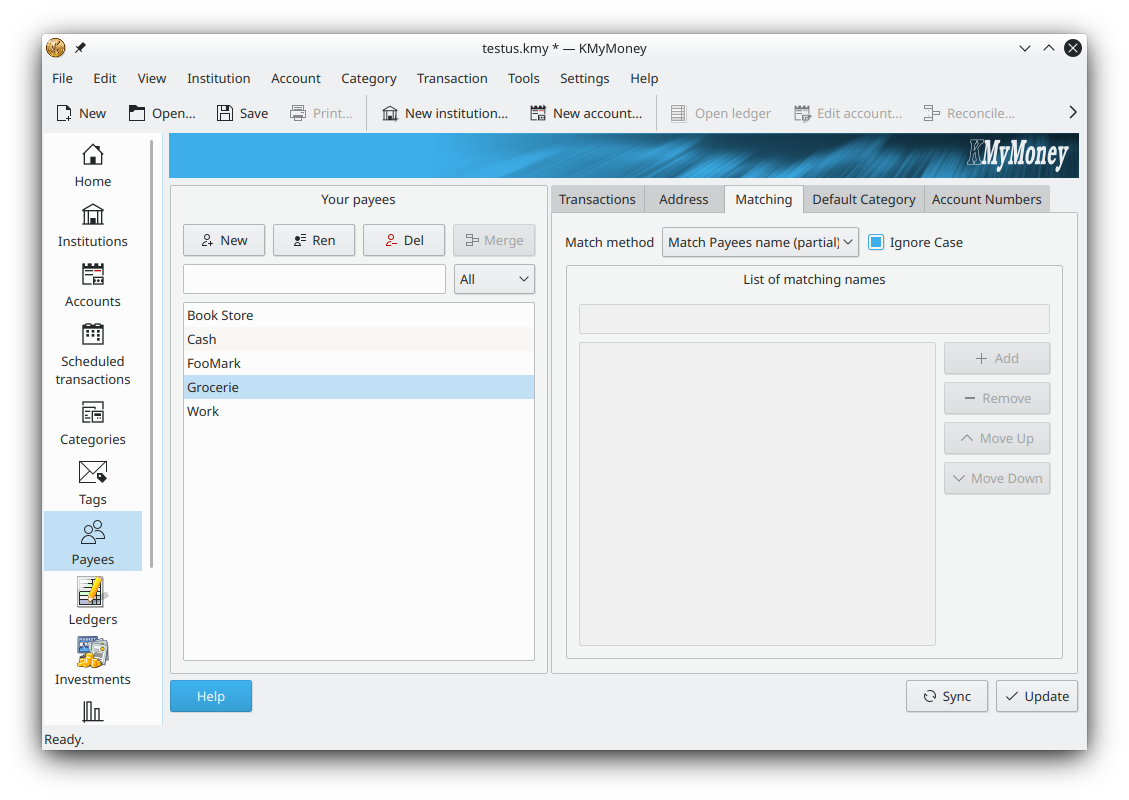Open the Transaction menu
The image size is (1129, 800).
click(x=452, y=78)
